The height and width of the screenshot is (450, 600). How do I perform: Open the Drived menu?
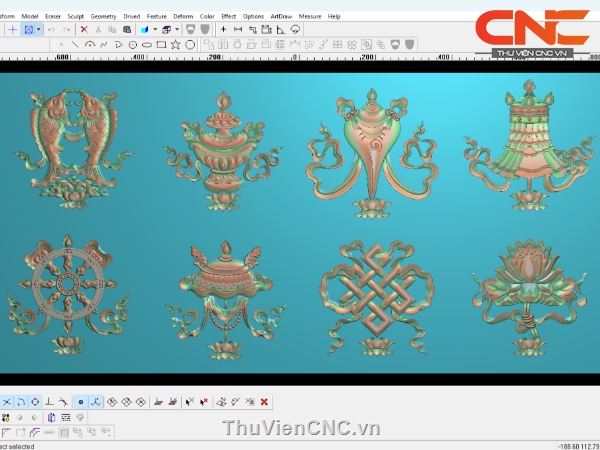coord(132,16)
